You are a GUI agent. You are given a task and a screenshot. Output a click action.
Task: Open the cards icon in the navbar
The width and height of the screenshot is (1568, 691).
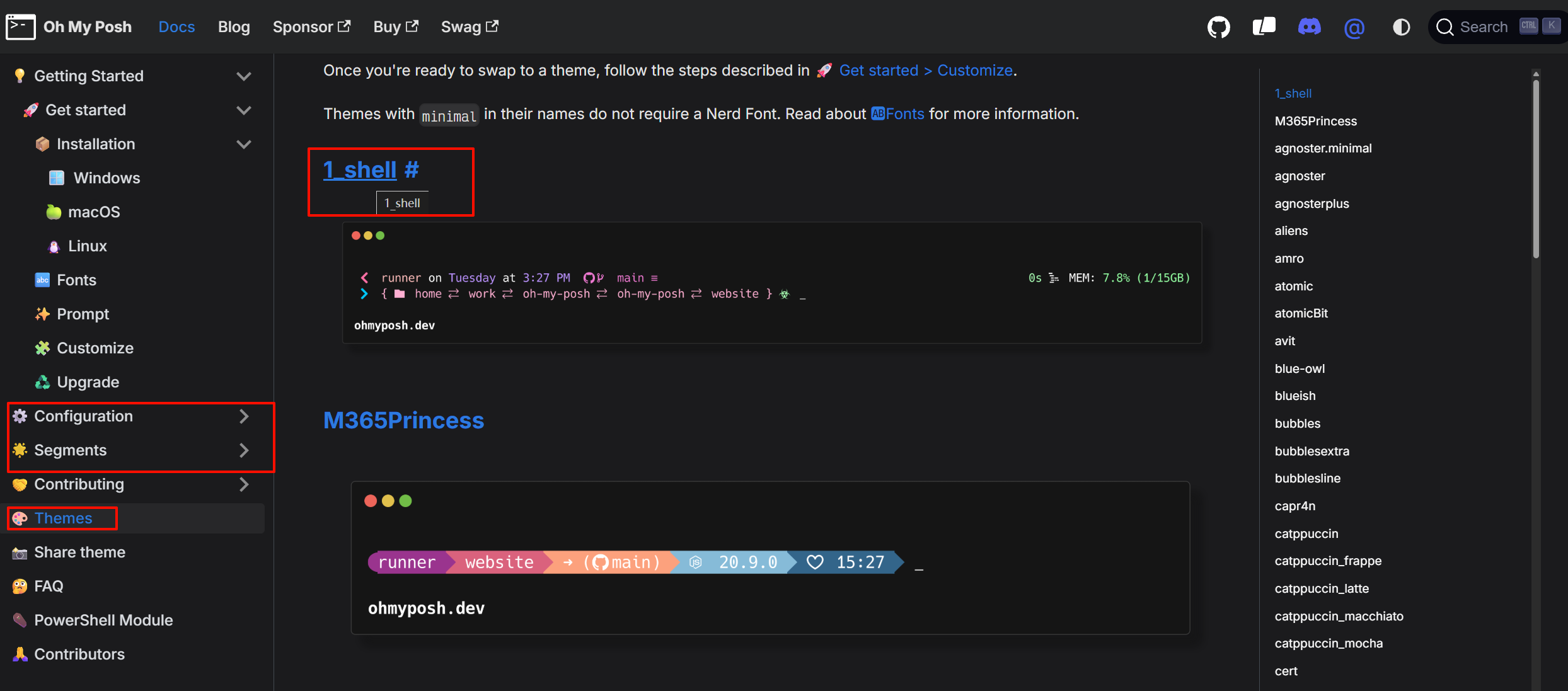coord(1264,26)
